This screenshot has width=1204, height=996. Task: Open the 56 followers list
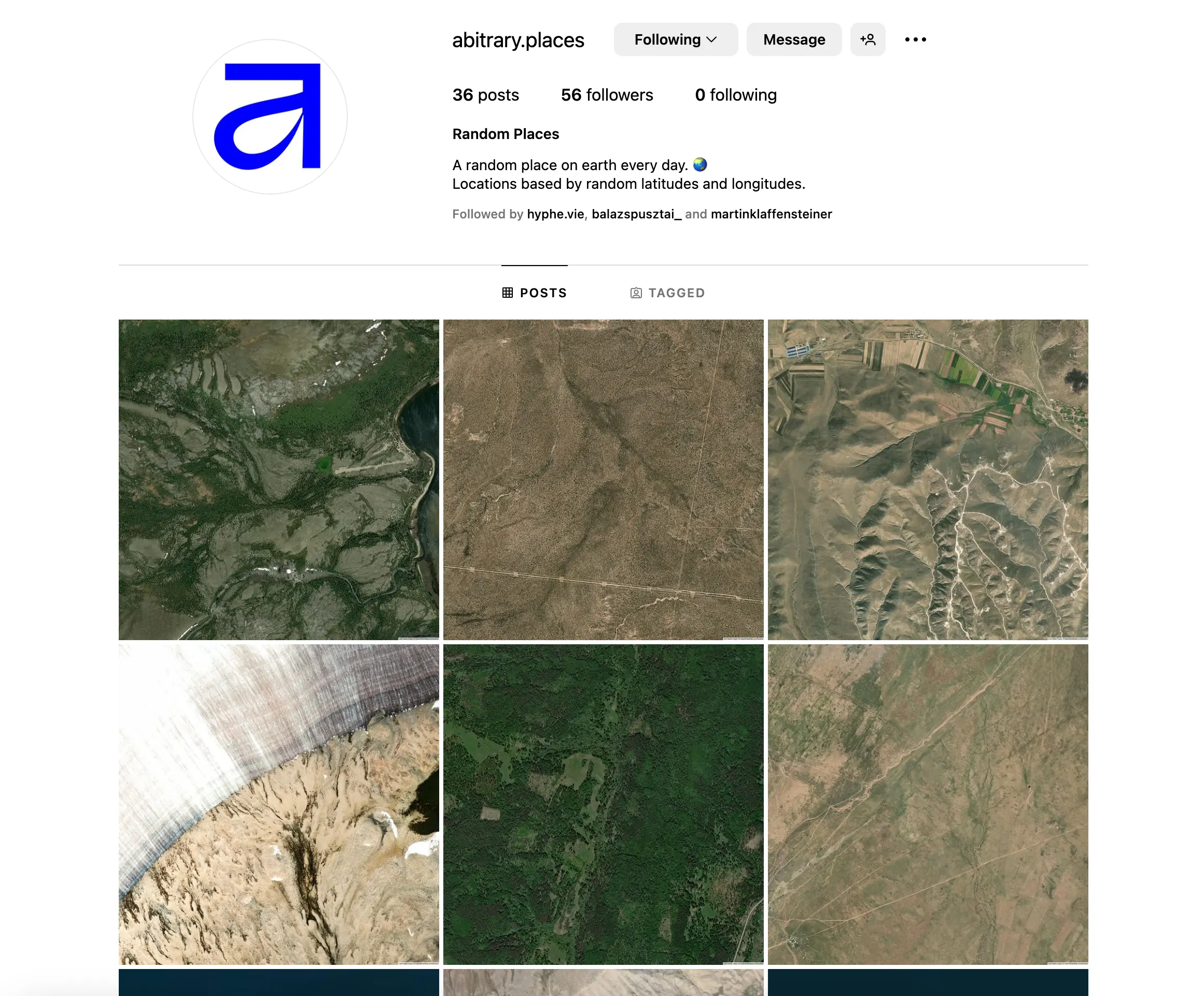click(x=607, y=94)
